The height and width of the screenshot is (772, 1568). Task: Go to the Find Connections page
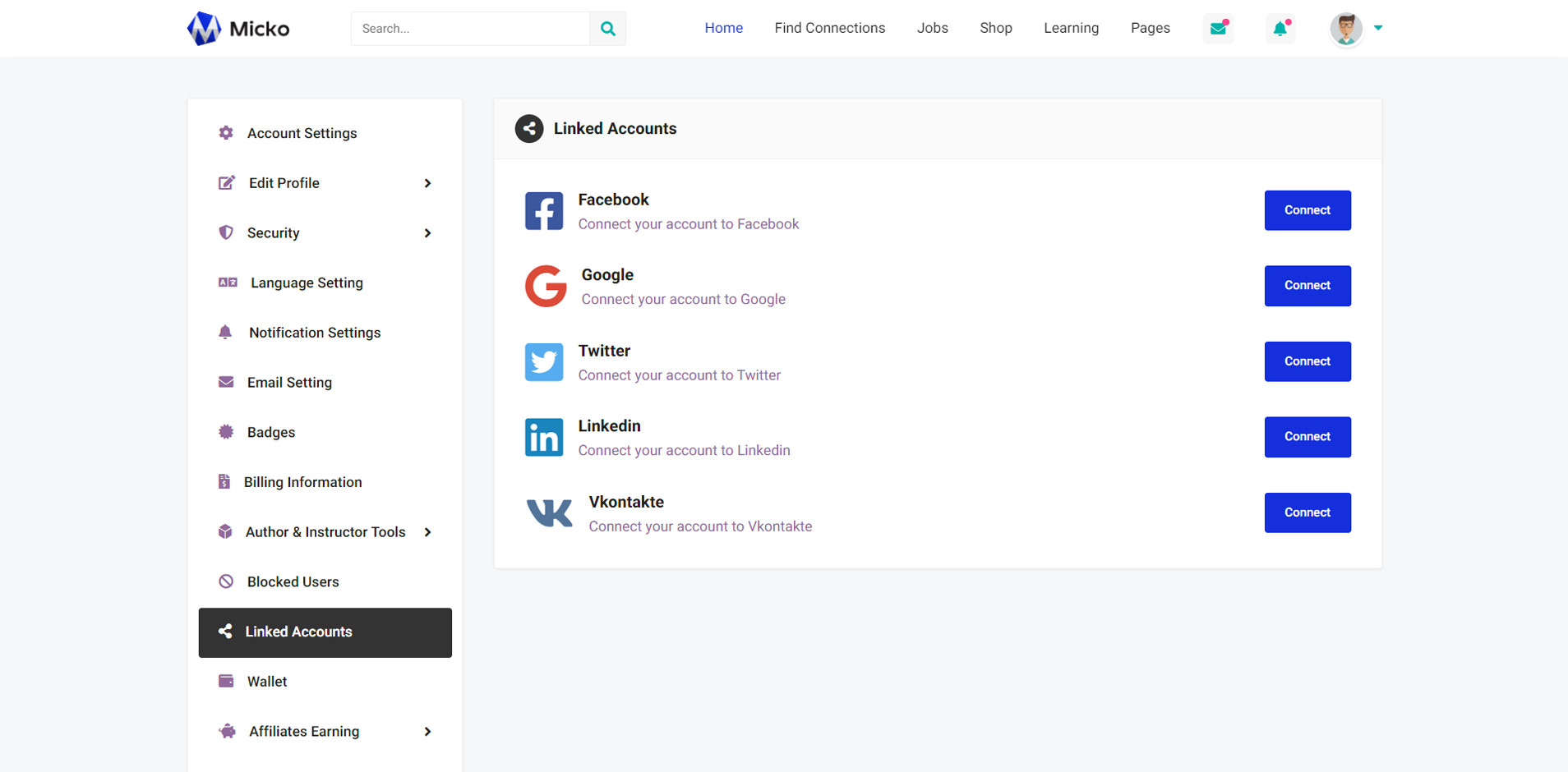[x=829, y=28]
